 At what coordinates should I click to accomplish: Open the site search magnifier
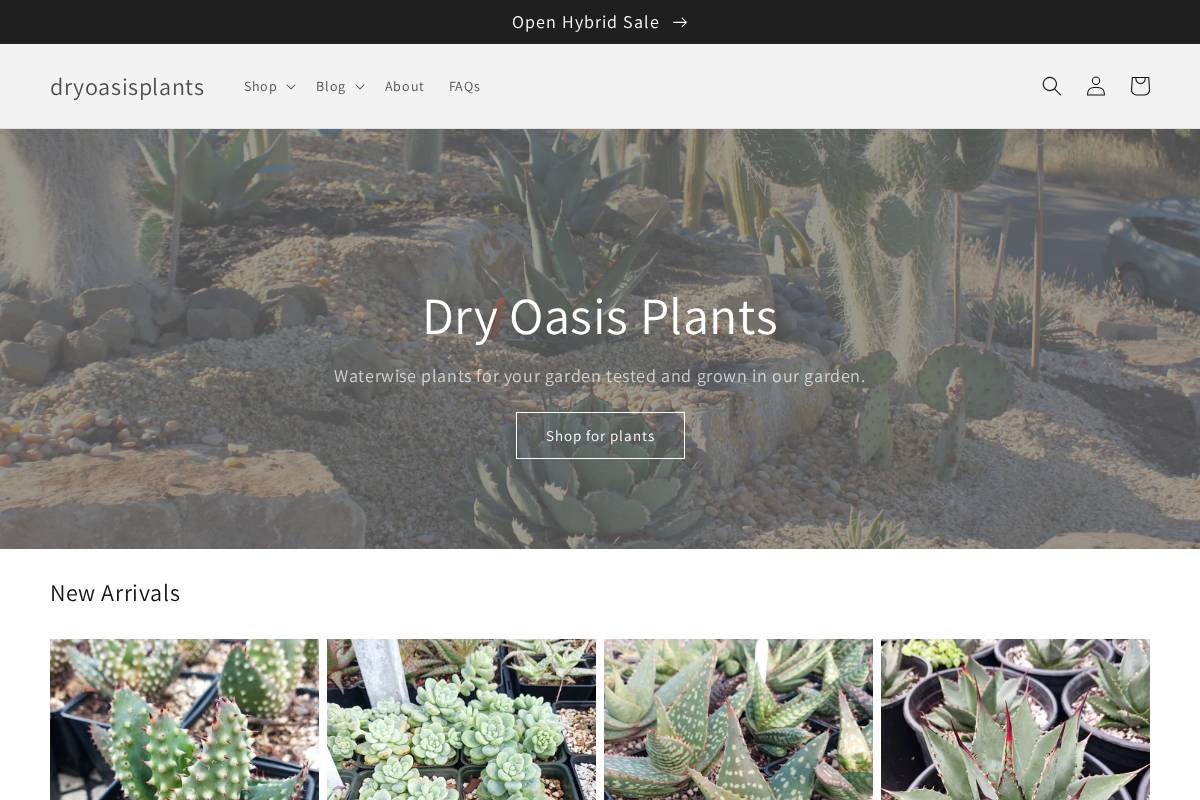click(1052, 86)
